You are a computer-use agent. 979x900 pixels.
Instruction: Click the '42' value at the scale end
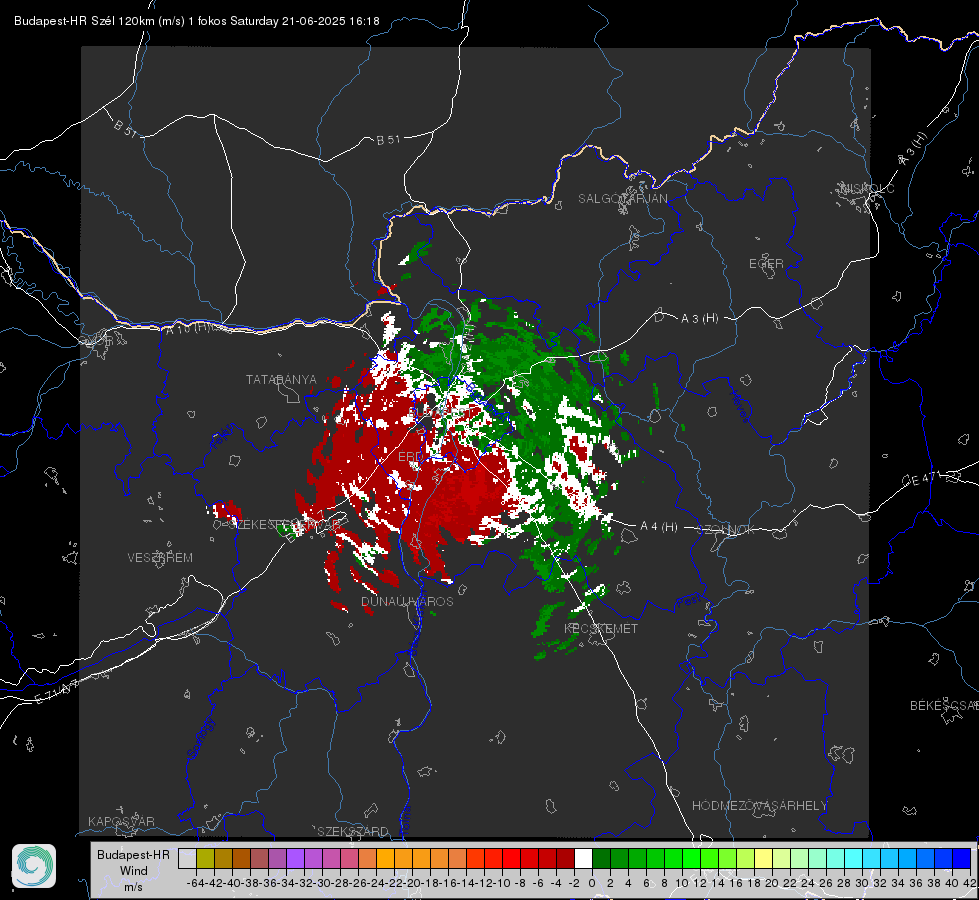click(970, 883)
